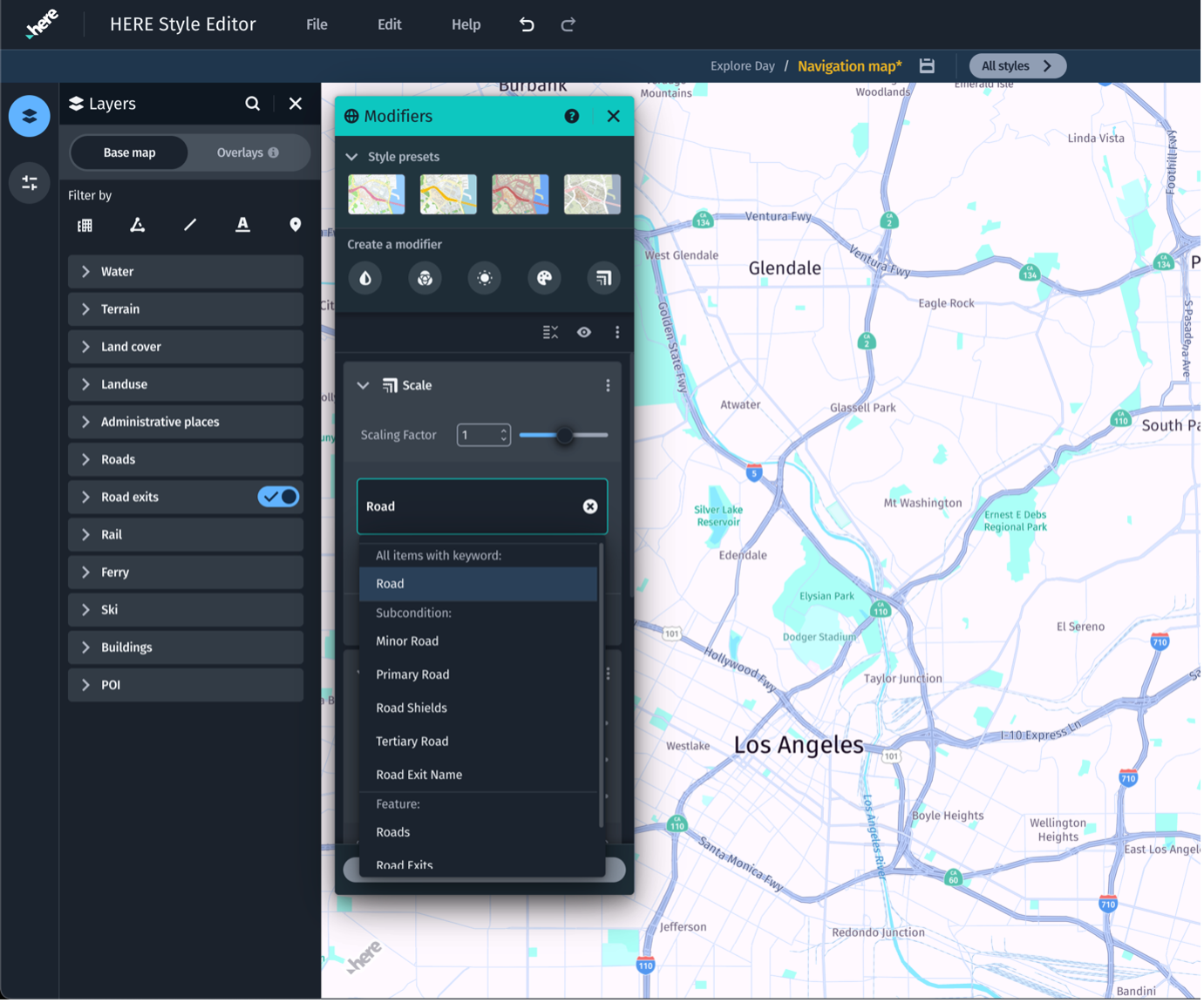
Task: Create a saturation circles modifier
Action: pyautogui.click(x=425, y=278)
